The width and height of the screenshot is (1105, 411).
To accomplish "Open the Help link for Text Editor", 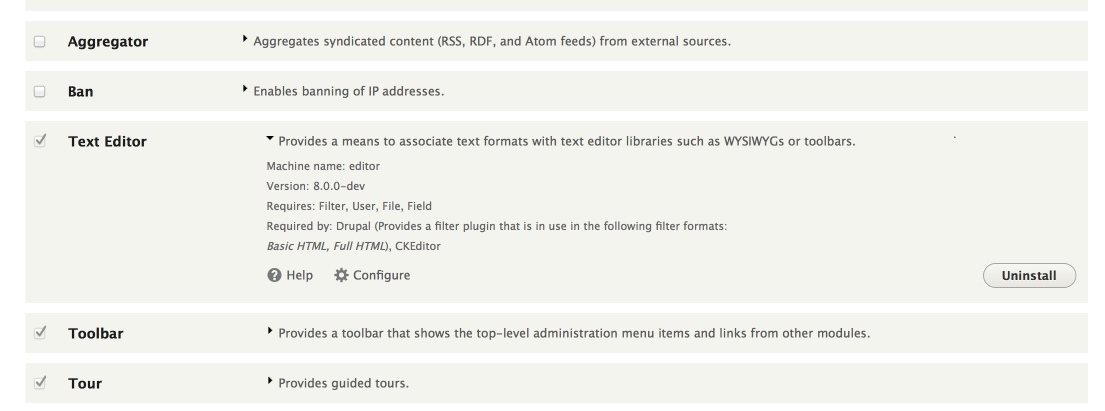I will pos(290,275).
